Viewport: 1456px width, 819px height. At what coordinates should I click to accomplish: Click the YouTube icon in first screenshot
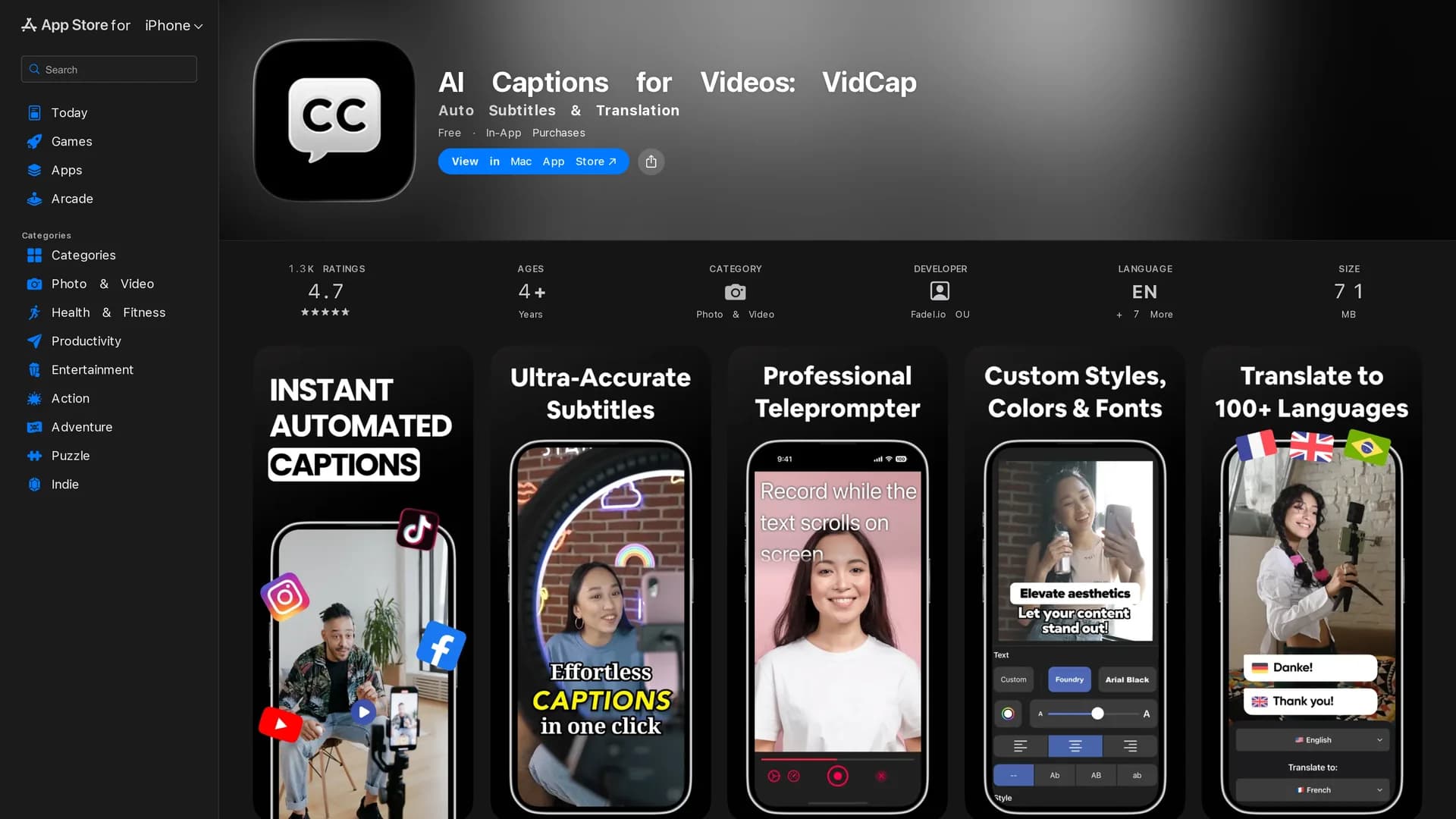tap(281, 723)
